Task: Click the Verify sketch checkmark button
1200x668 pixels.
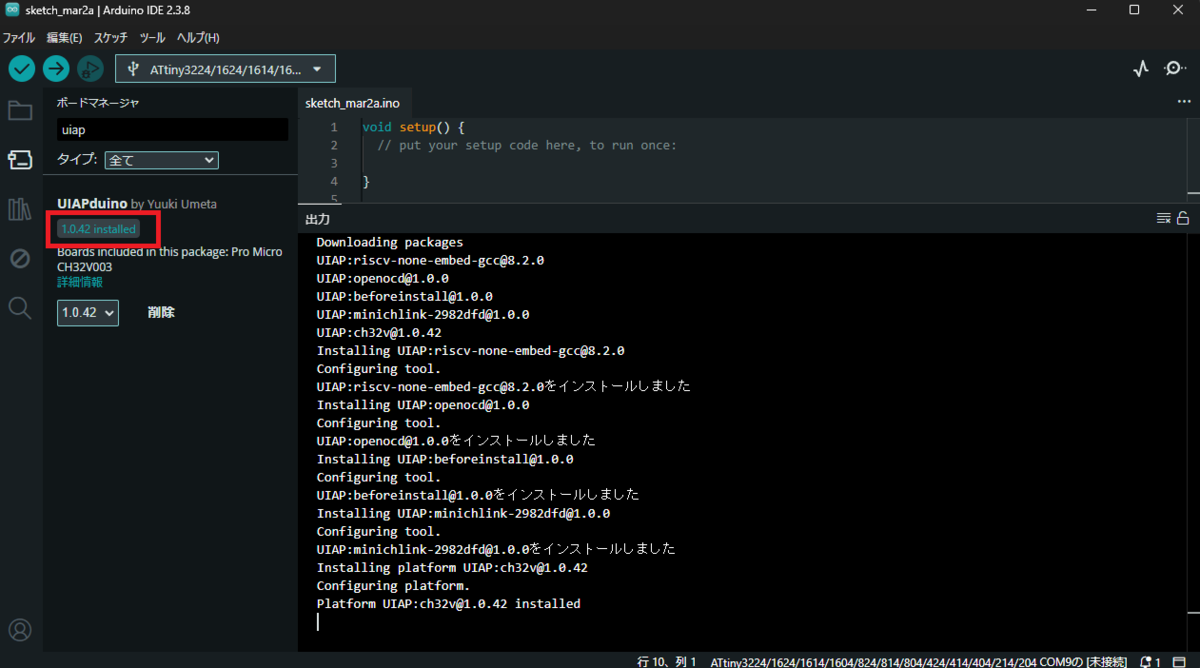Action: point(22,69)
